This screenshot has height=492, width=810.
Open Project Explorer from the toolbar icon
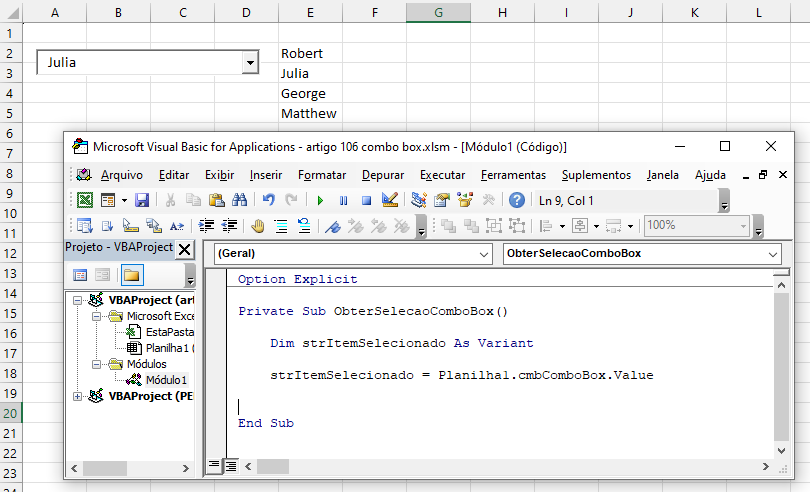pyautogui.click(x=418, y=201)
